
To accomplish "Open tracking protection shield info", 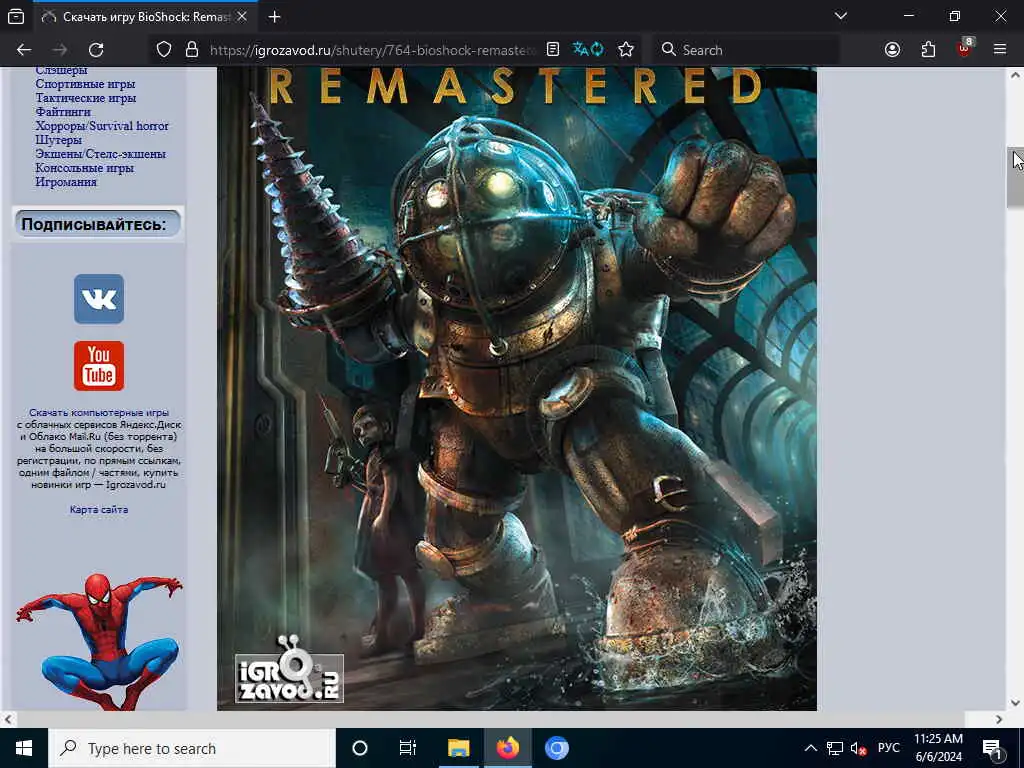I will tap(164, 50).
